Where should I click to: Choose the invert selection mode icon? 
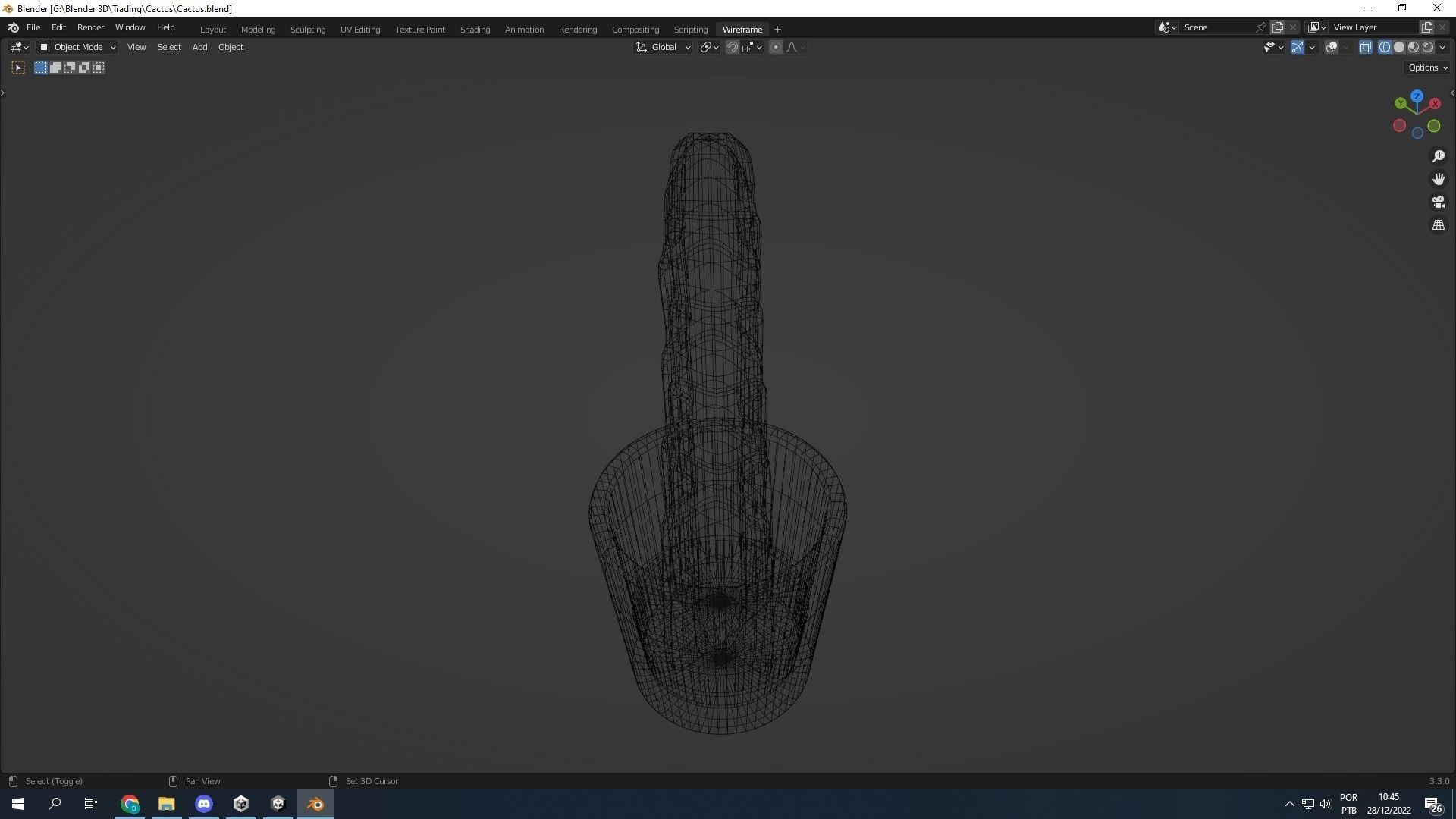[x=84, y=67]
